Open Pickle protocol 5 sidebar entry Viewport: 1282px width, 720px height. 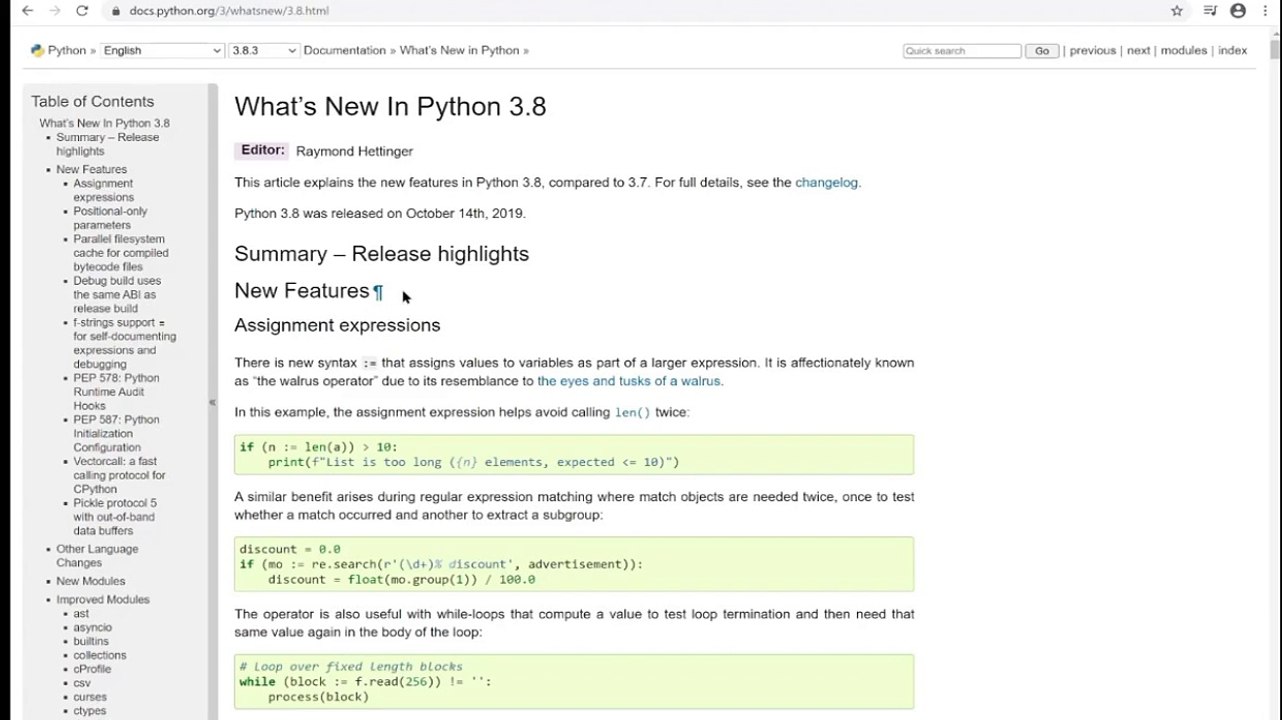pyautogui.click(x=115, y=517)
